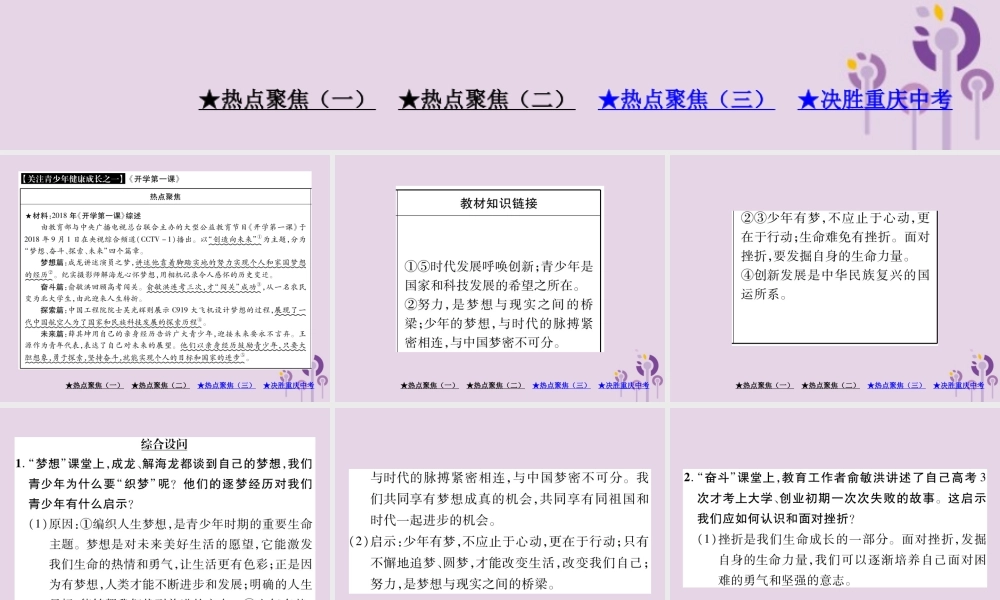Click the line (2)启示:少年有梦

click(499, 541)
